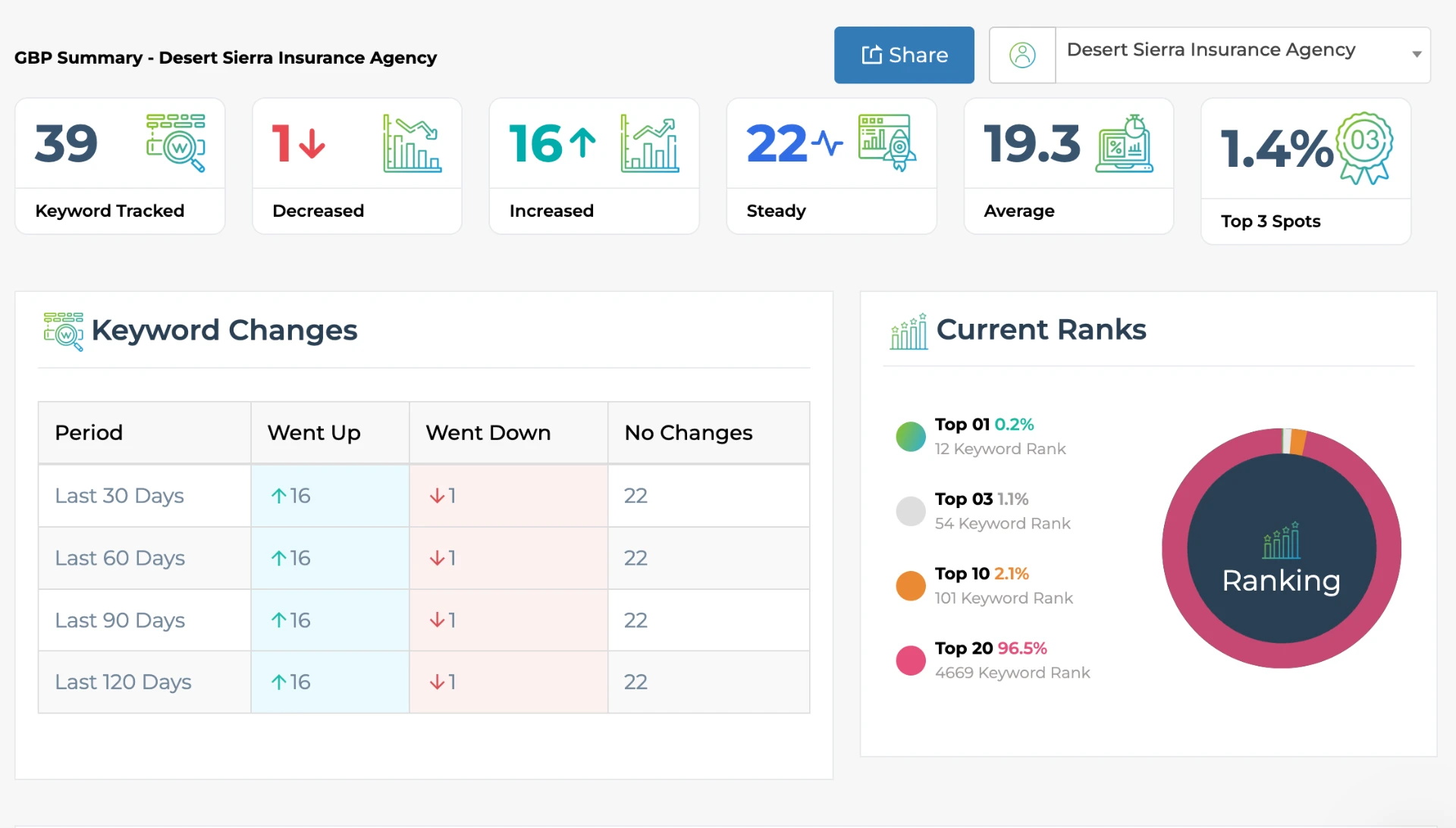This screenshot has height=828, width=1456.
Task: Click the red down arrow in the Decreased card
Action: click(312, 143)
